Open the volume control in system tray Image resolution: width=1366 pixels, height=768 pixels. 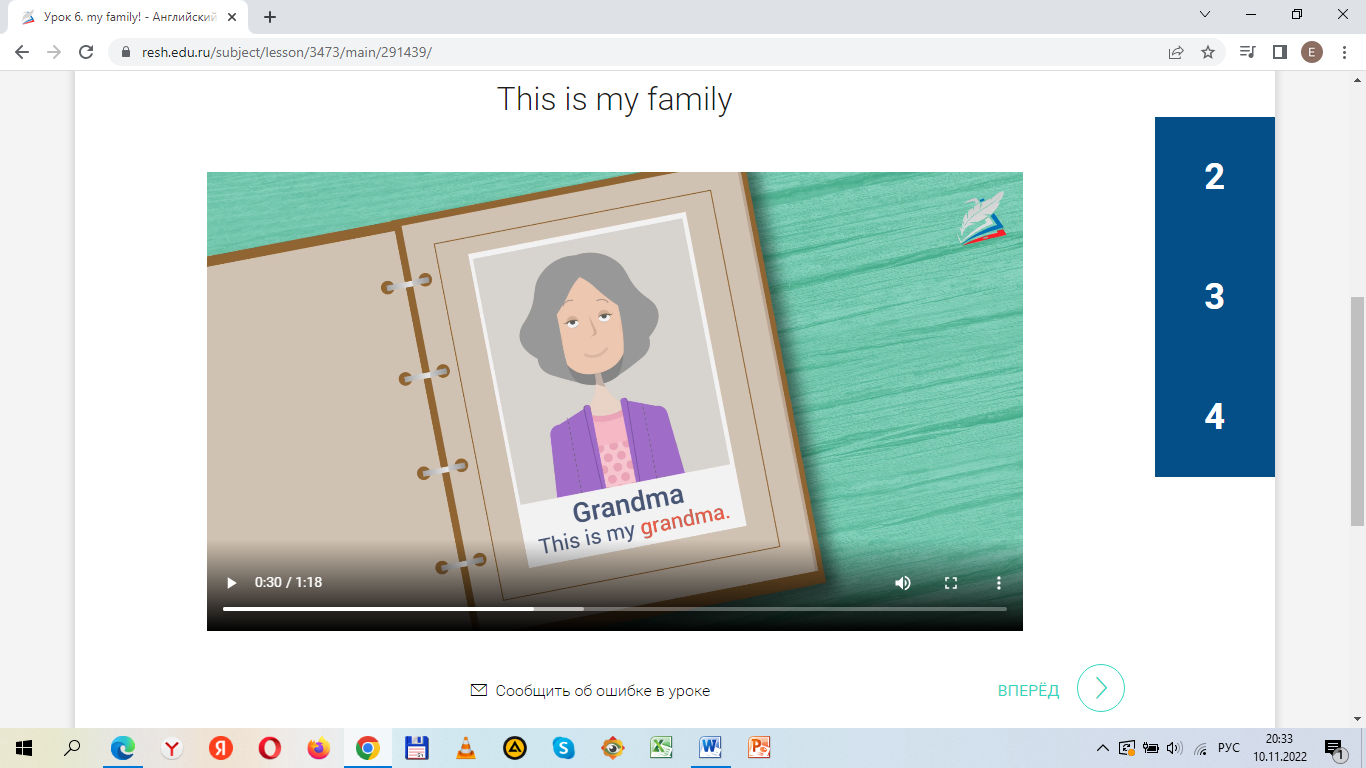pyautogui.click(x=1174, y=748)
